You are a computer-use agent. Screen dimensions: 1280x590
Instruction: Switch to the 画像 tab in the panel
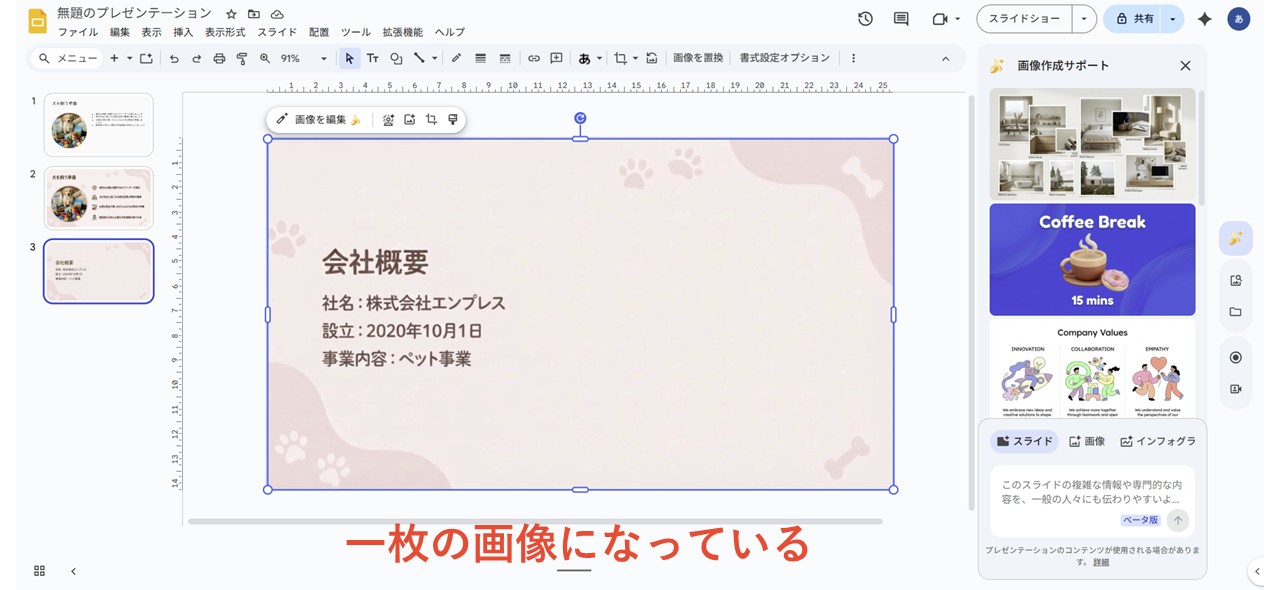click(1087, 440)
